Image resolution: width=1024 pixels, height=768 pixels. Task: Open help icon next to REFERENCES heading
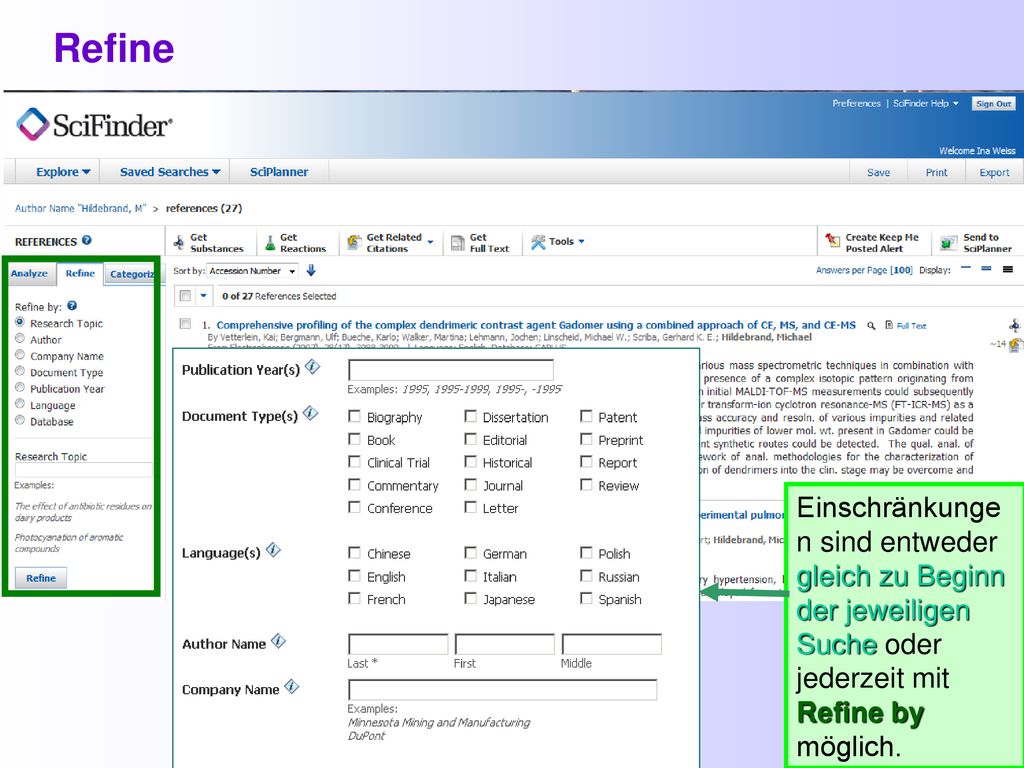point(87,240)
